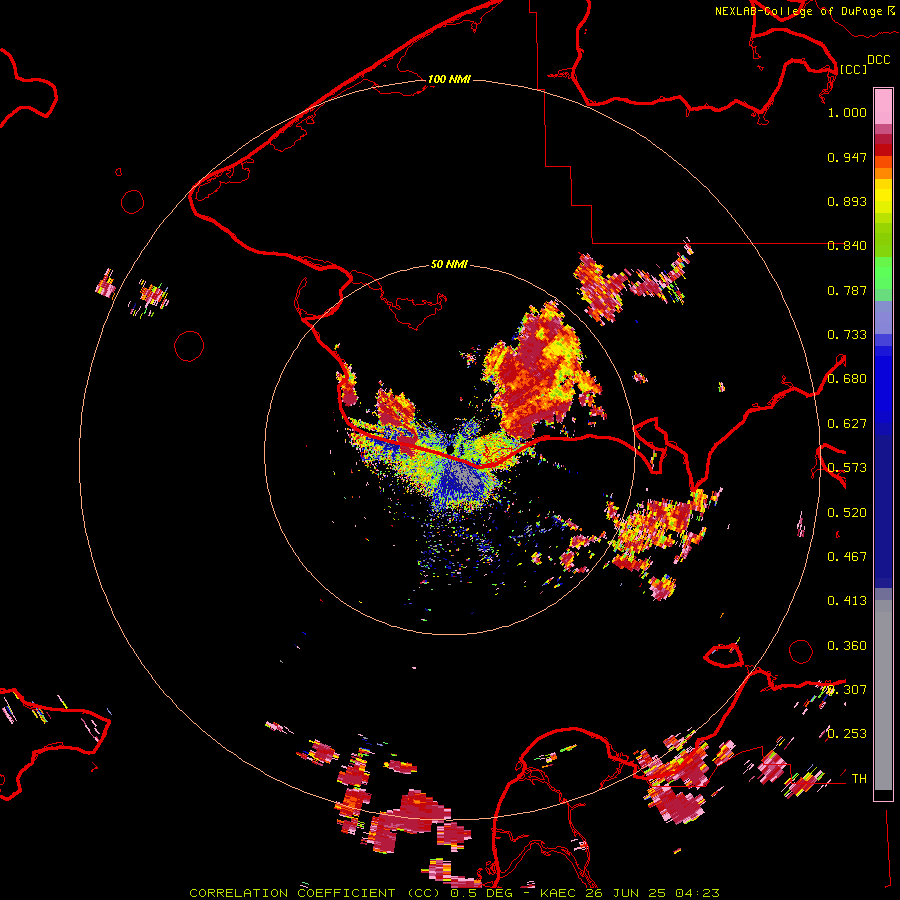Click the 50 NMI range ring label
Screen dimensions: 900x900
(449, 264)
